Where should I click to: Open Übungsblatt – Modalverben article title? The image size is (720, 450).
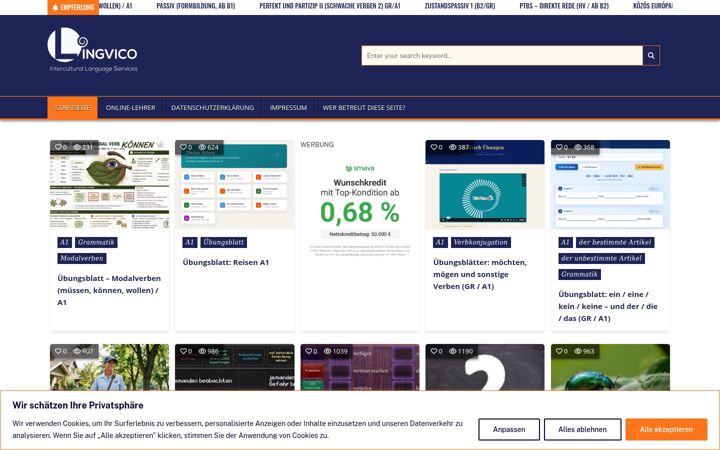[x=109, y=290]
